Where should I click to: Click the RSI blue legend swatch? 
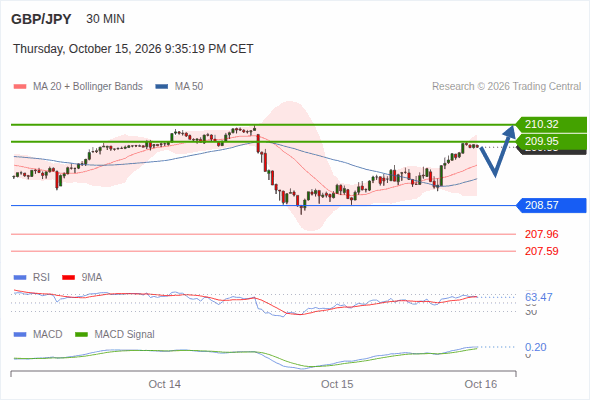(x=20, y=278)
